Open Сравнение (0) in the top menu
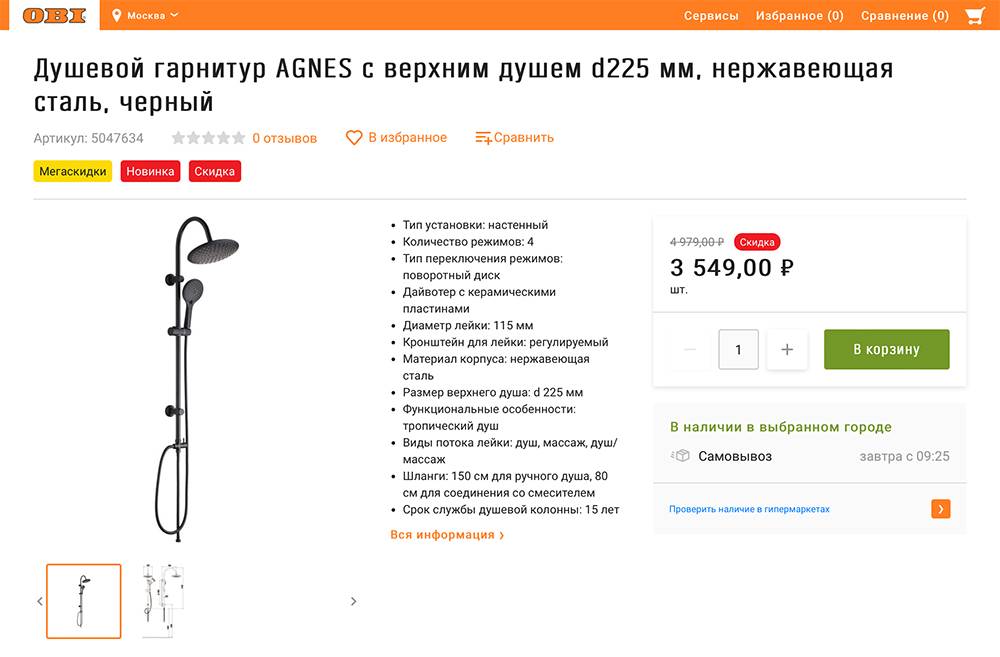 click(905, 16)
